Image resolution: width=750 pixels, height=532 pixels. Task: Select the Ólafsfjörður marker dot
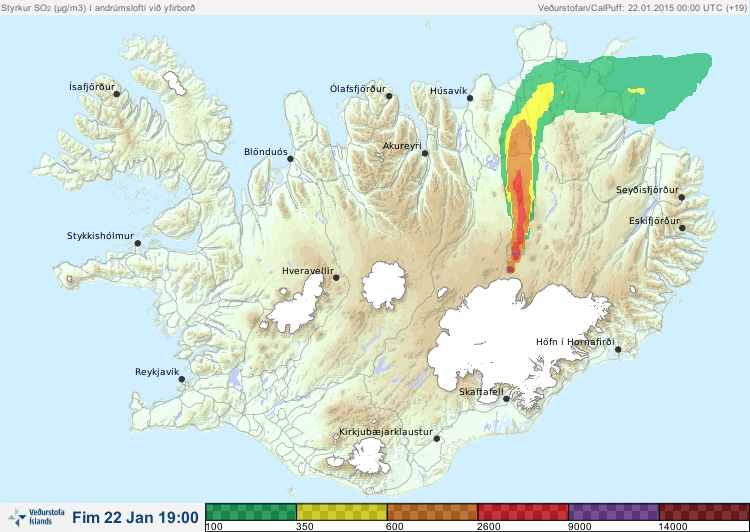(x=389, y=96)
